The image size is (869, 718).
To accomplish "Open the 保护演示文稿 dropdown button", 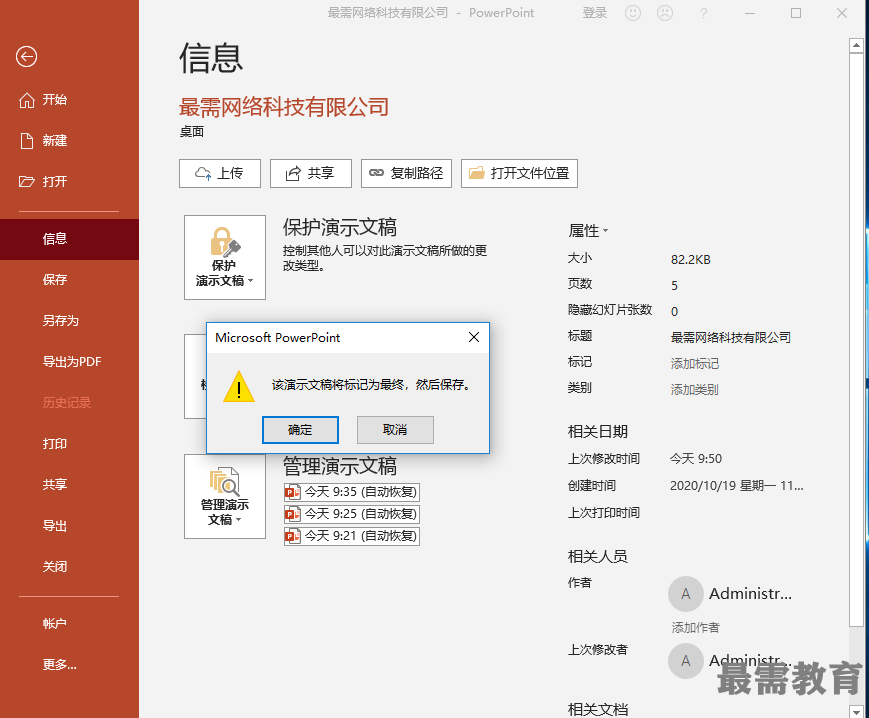I will (224, 258).
